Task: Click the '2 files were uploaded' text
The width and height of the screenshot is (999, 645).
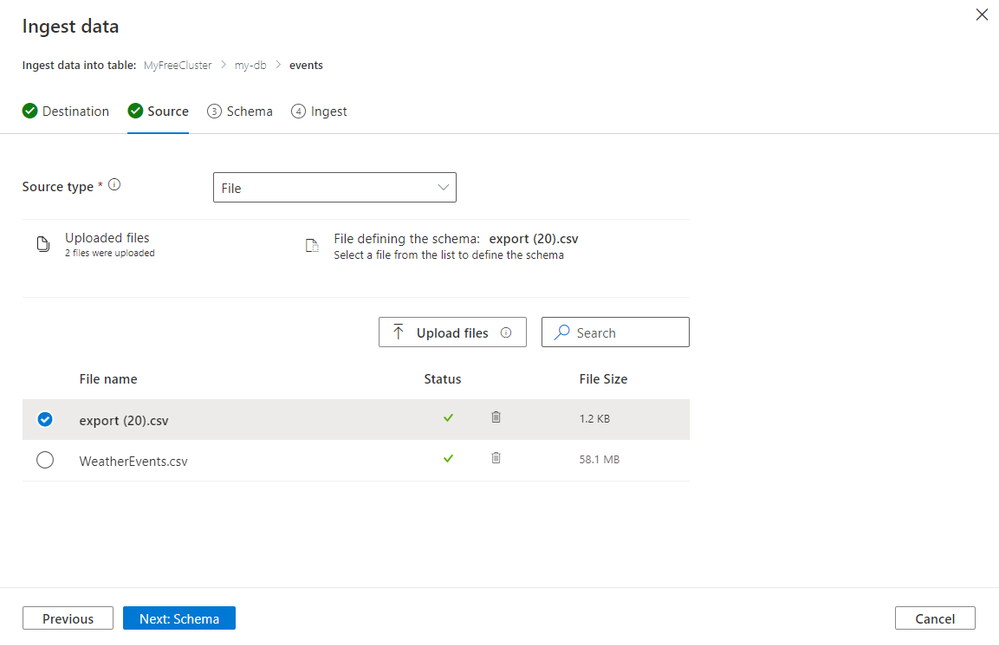Action: pos(110,253)
